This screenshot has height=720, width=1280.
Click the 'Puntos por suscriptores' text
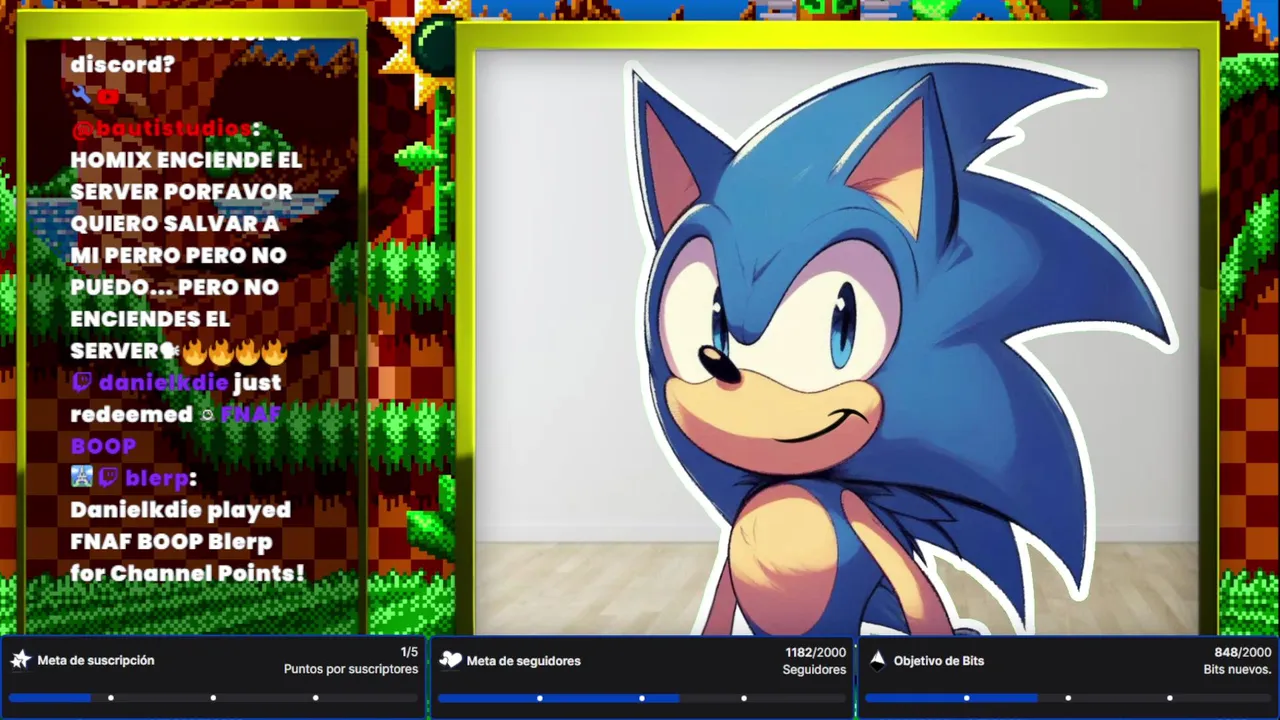(x=351, y=670)
